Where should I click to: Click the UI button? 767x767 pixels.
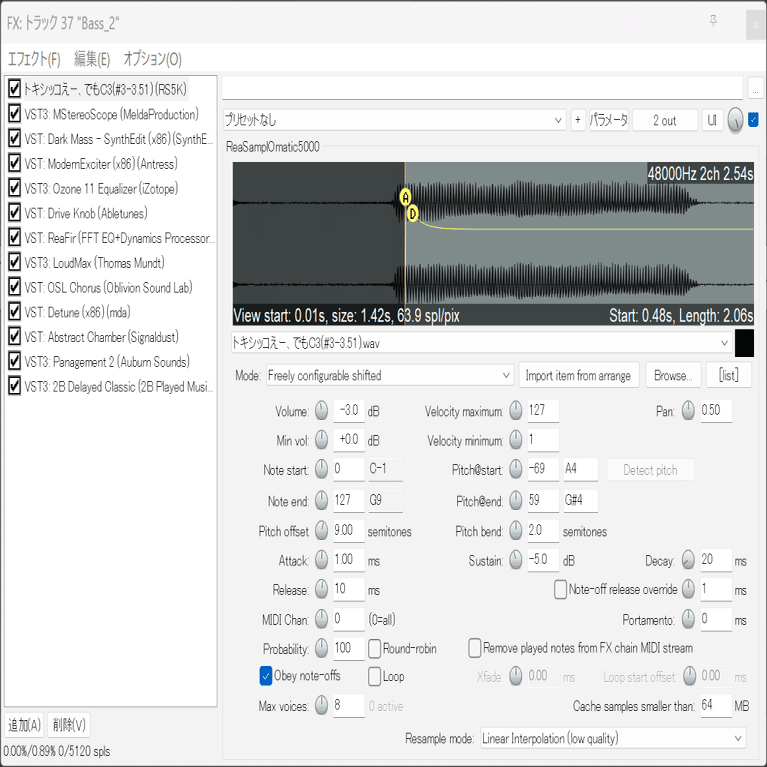coord(712,120)
